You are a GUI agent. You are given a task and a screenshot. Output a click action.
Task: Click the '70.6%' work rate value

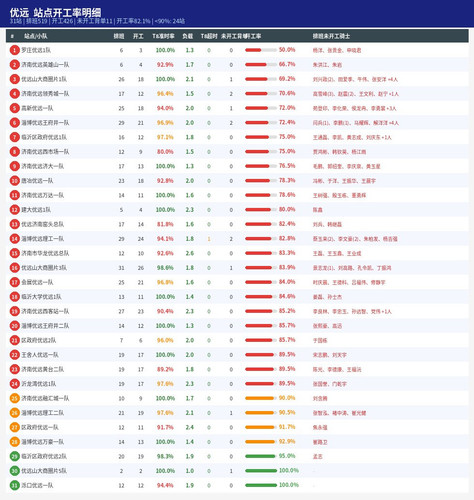[287, 93]
